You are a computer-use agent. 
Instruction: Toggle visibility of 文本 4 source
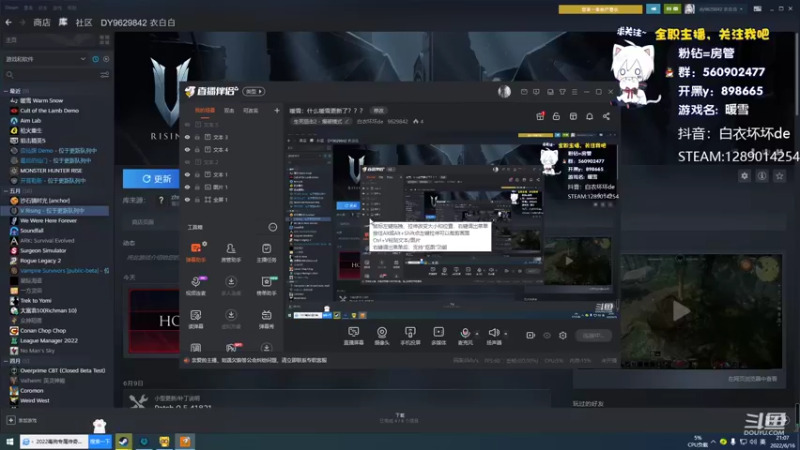[187, 149]
